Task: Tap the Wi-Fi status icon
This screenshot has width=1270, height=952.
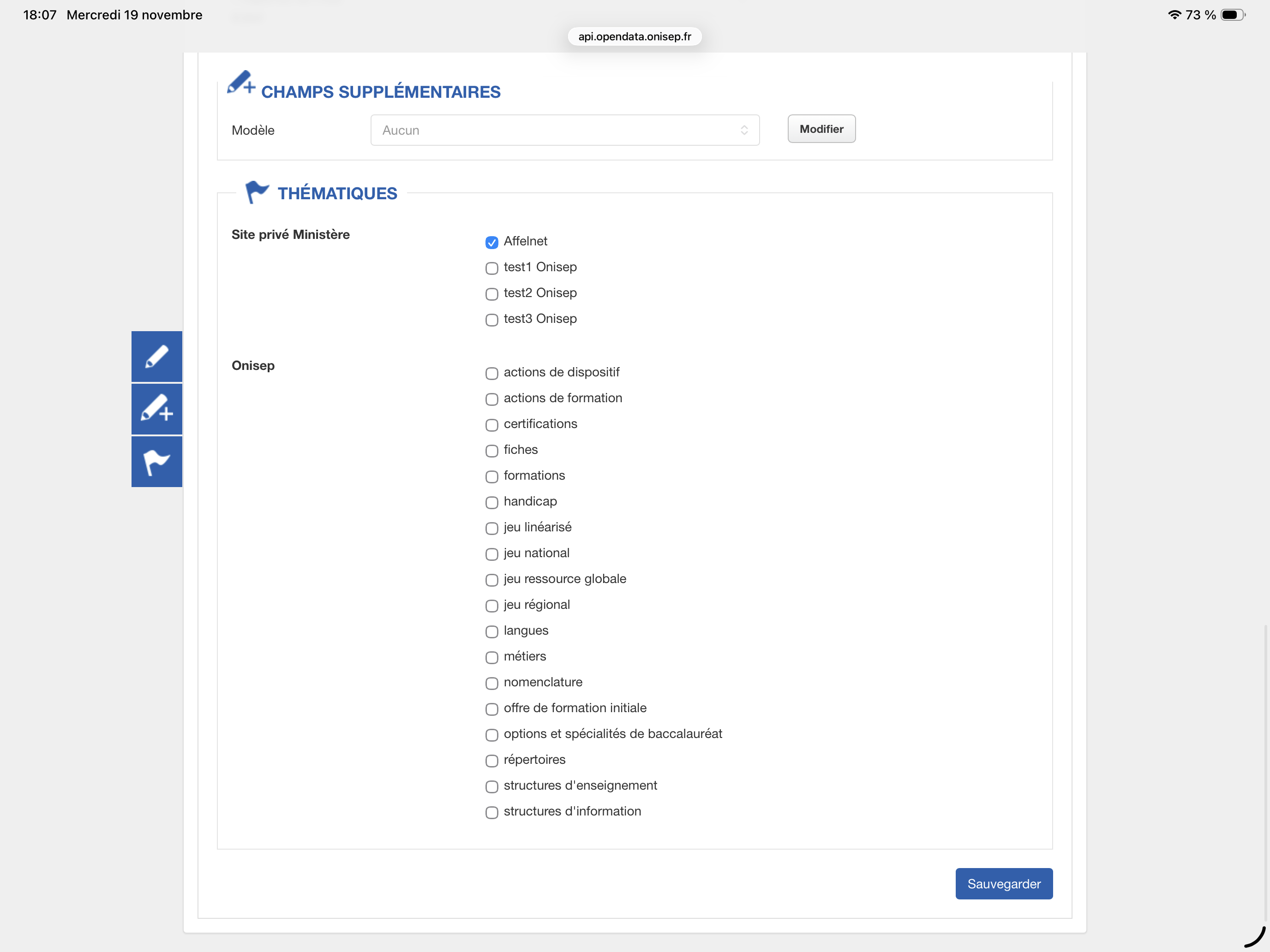Action: pyautogui.click(x=1174, y=15)
